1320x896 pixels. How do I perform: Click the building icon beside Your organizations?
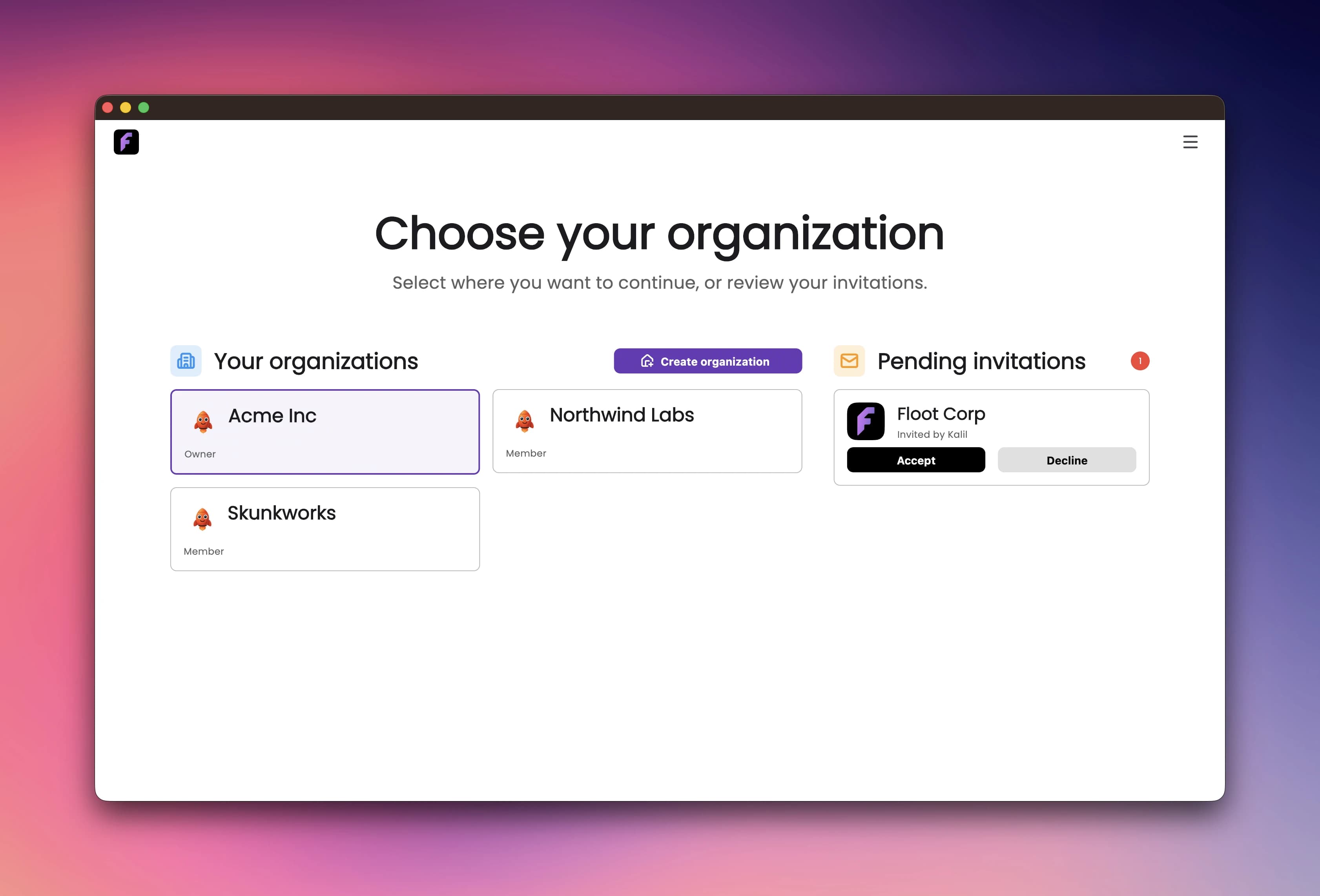186,361
